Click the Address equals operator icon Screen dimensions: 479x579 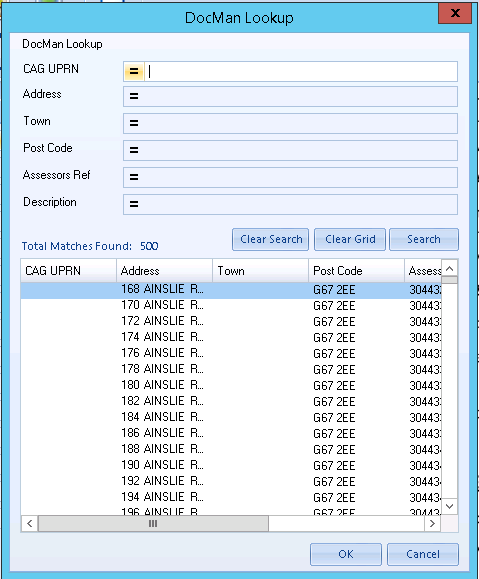tap(134, 96)
